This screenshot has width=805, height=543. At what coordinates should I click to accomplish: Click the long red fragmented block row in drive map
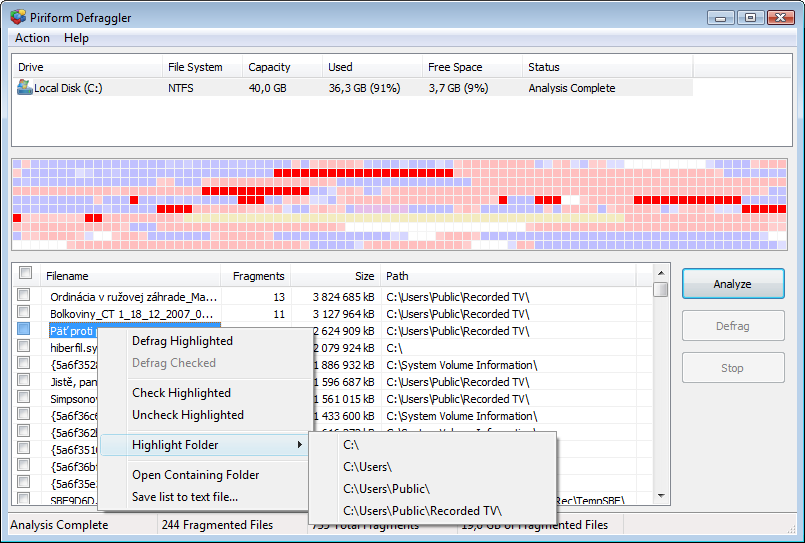coord(363,173)
